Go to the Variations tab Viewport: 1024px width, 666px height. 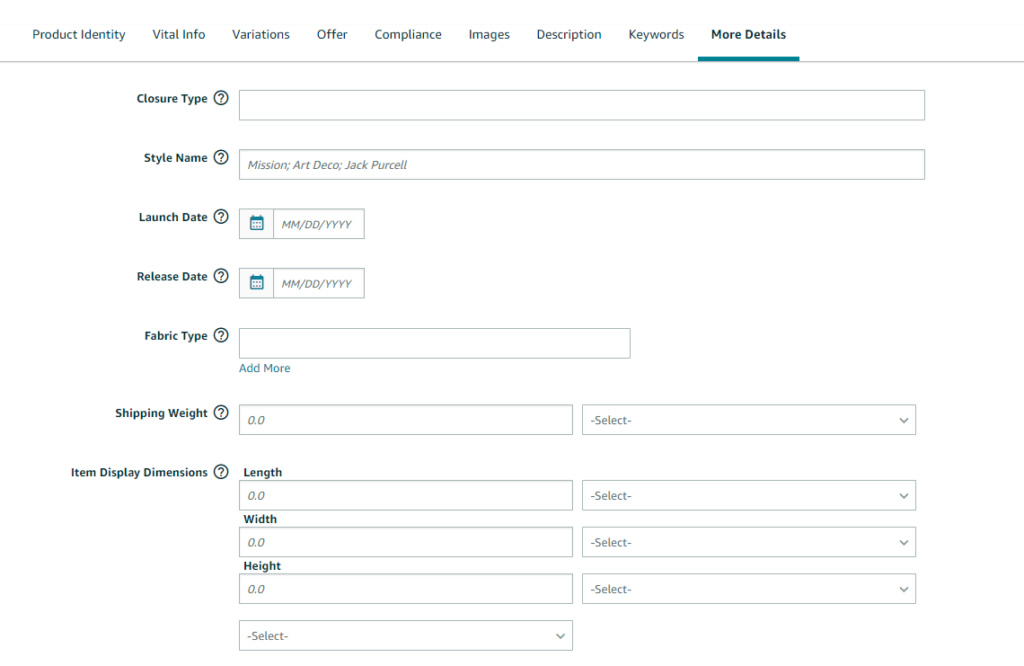pos(261,34)
